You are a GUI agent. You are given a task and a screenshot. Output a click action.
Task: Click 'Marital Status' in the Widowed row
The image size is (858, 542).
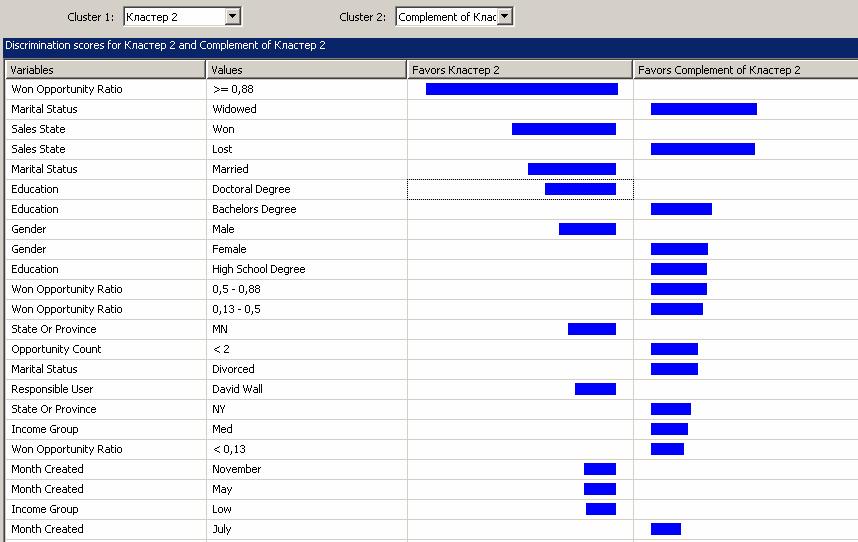(x=44, y=109)
